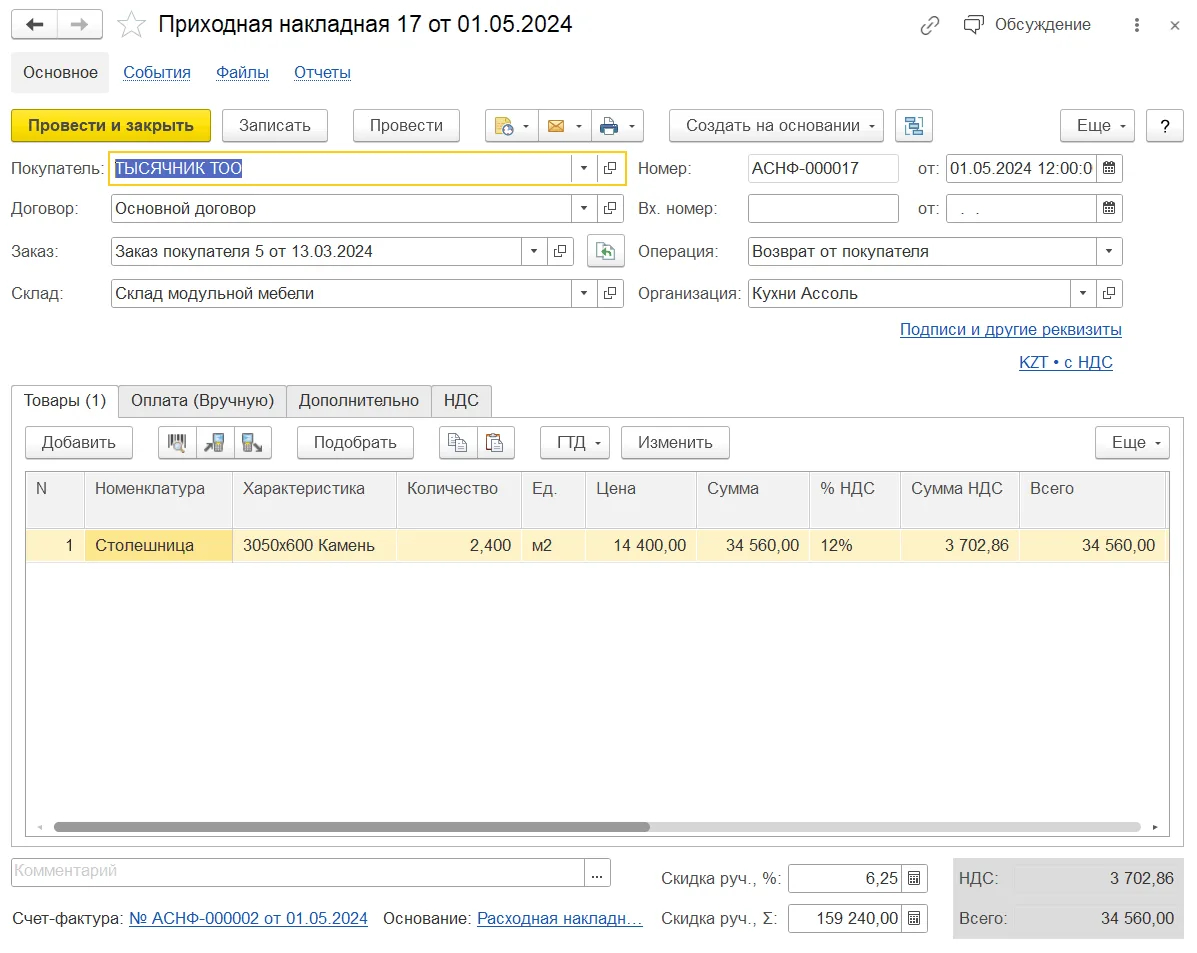The height and width of the screenshot is (953, 1197).
Task: Click the back navigation arrow
Action: coord(34,24)
